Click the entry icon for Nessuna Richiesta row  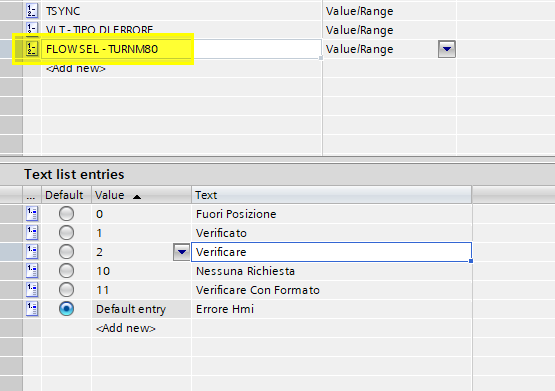click(32, 271)
